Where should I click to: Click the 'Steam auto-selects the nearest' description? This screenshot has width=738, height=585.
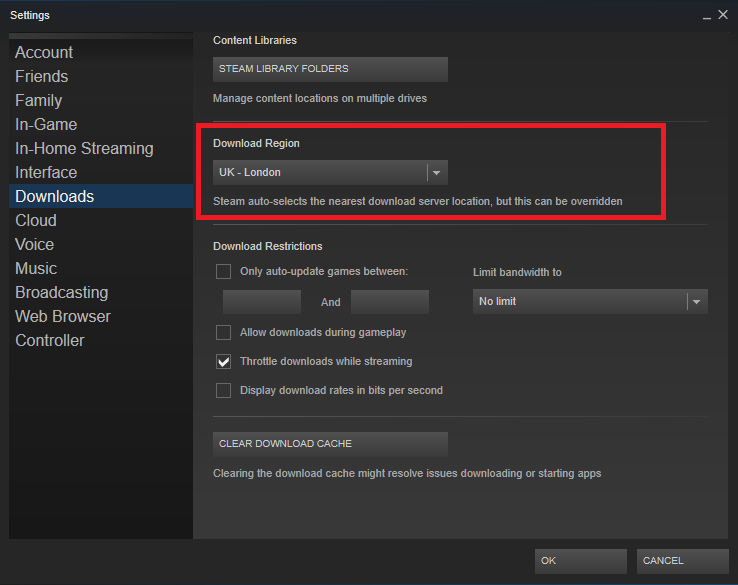[x=417, y=201]
